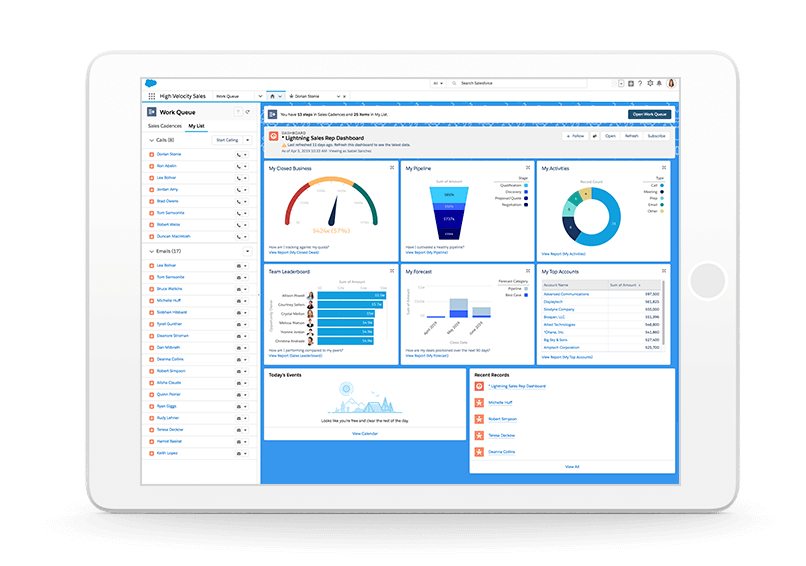Screen dimensions: 806x566
Task: Select the My List tab
Action: tap(196, 126)
